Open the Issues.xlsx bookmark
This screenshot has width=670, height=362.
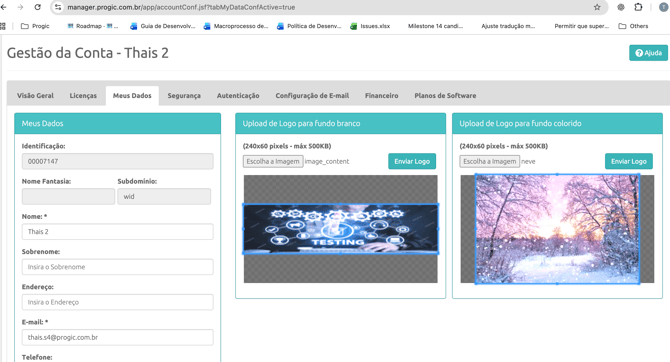click(370, 26)
